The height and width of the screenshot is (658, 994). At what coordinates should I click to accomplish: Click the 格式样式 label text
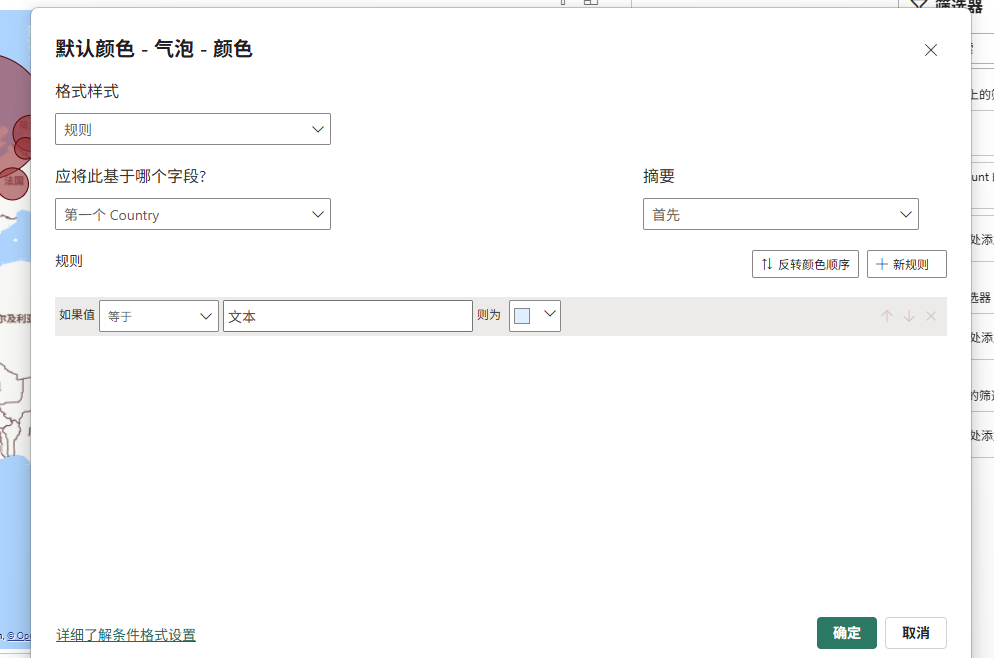coord(87,91)
